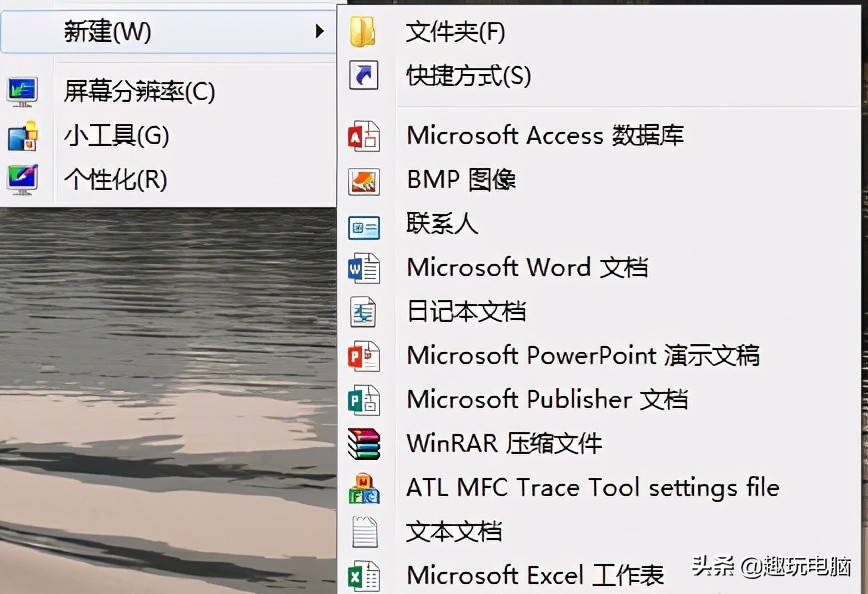
Task: Click the Microsoft Access database icon
Action: pyautogui.click(x=364, y=135)
